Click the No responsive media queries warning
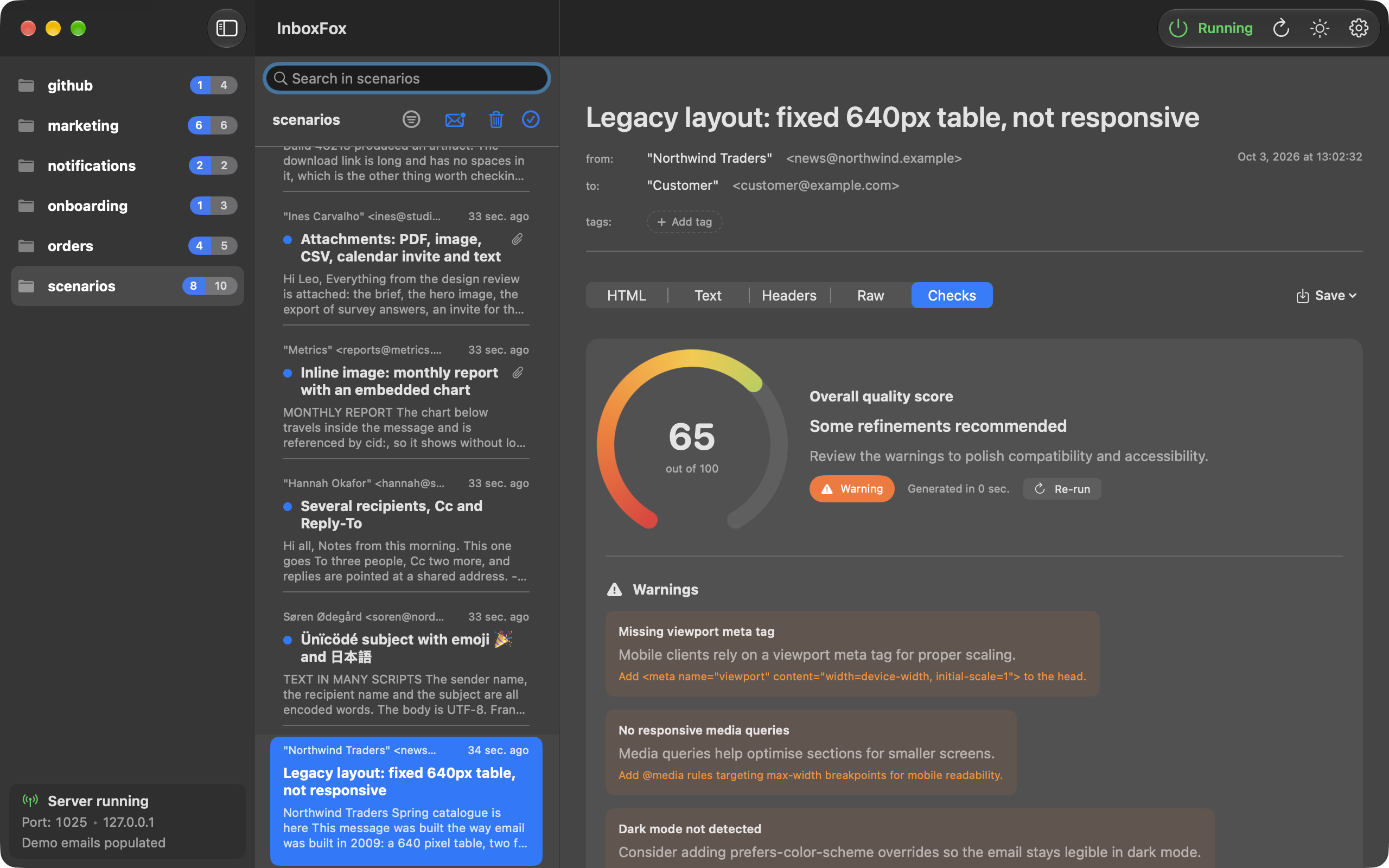 (x=811, y=752)
